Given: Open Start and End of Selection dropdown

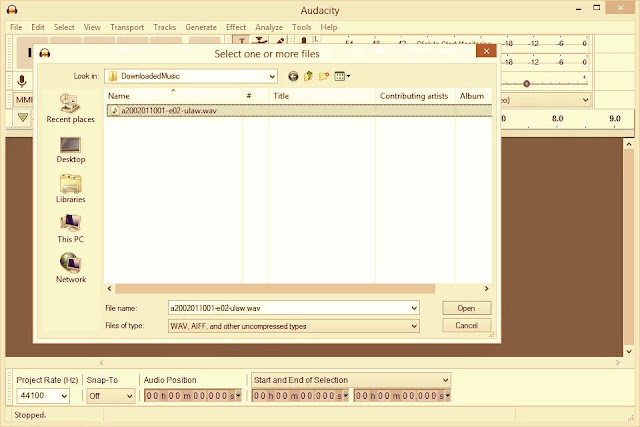Looking at the screenshot, I should (x=351, y=380).
